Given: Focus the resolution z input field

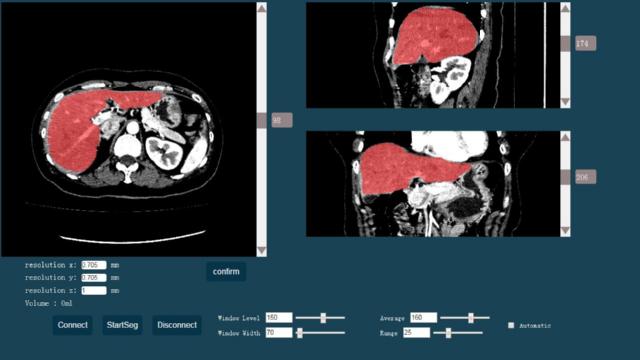Looking at the screenshot, I should tap(94, 291).
